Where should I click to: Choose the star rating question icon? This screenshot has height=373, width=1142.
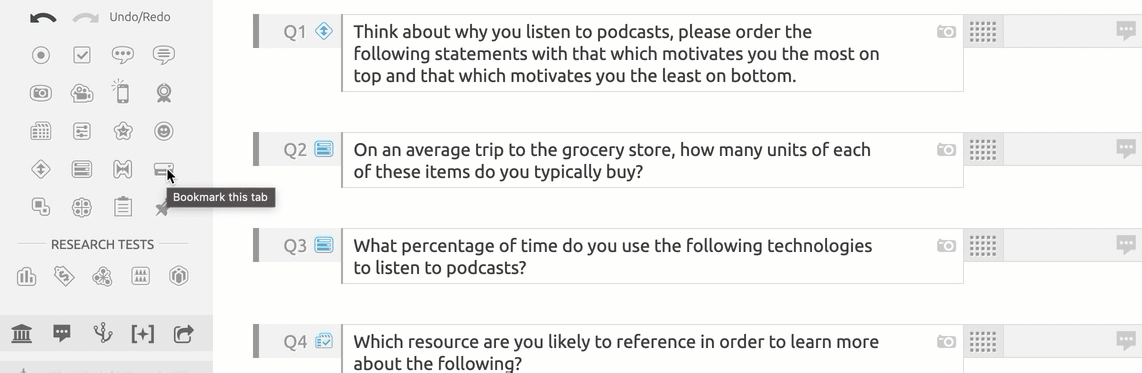(122, 131)
